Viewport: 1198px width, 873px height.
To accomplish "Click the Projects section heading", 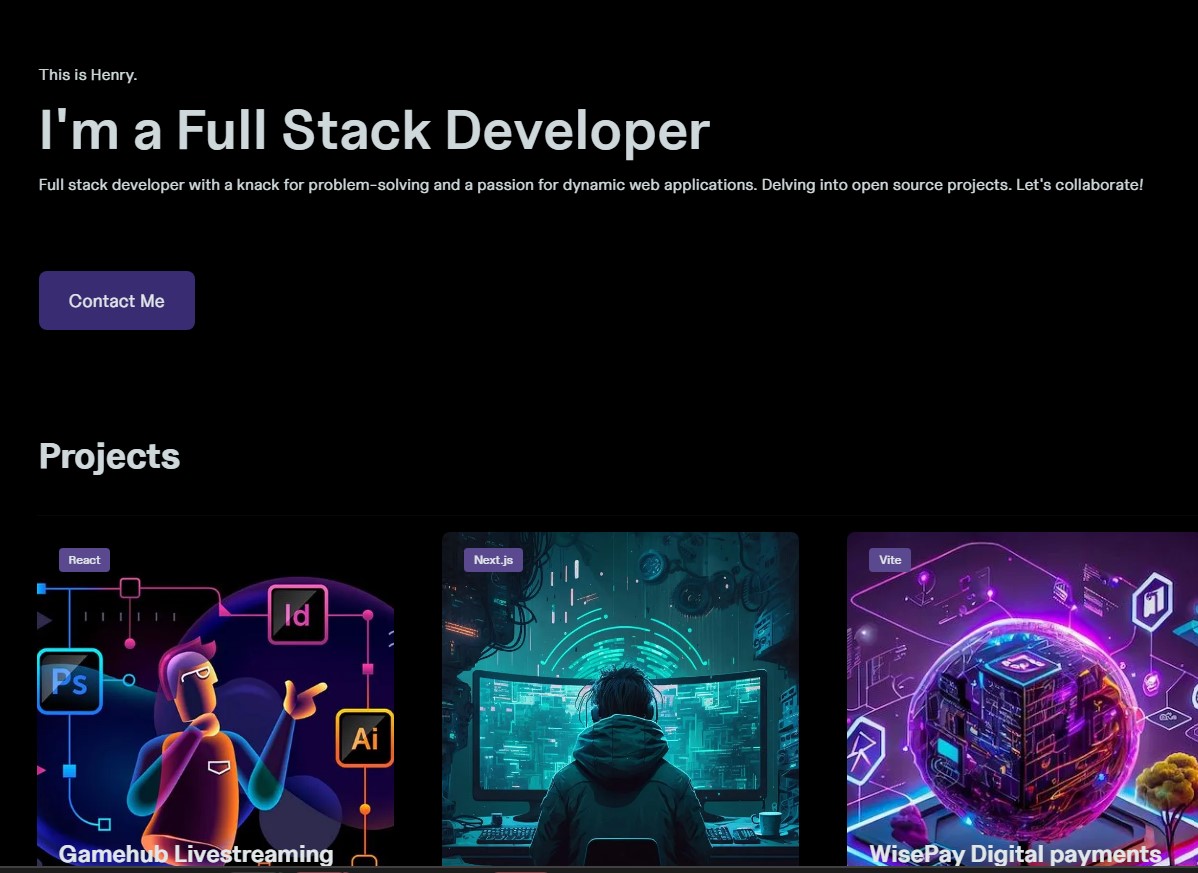I will [x=109, y=457].
